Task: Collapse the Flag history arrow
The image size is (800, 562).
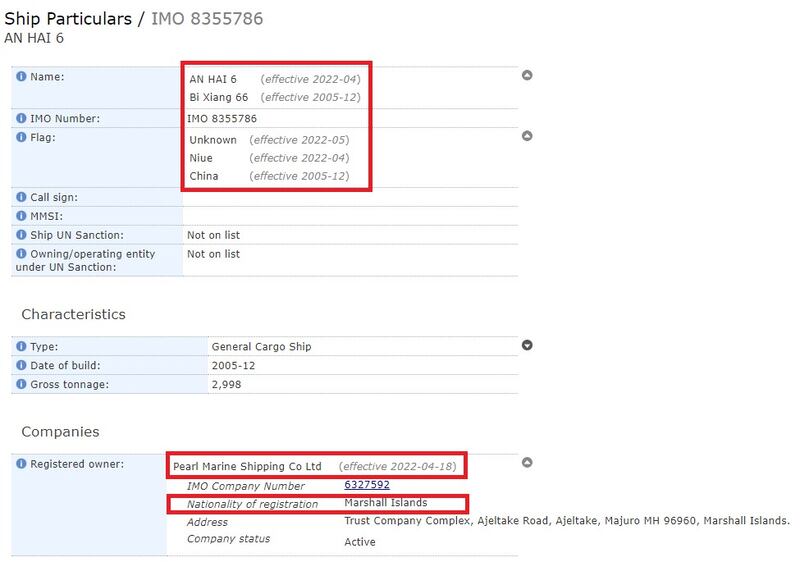Action: 527,136
